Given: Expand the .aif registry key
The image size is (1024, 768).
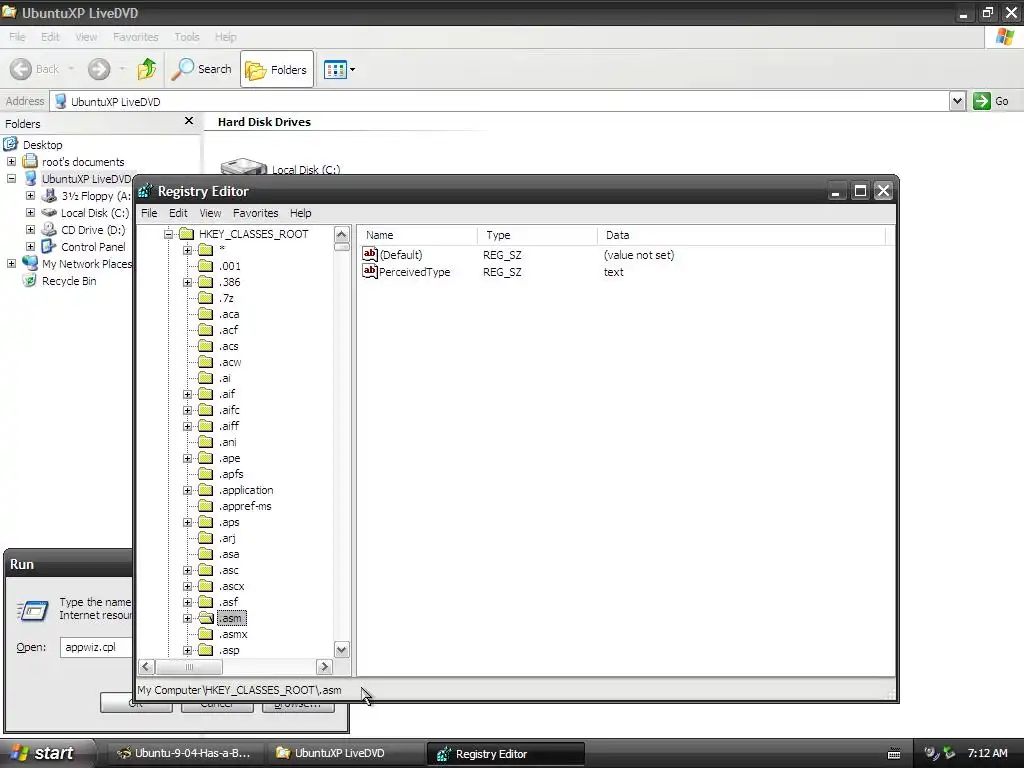Looking at the screenshot, I should 187,394.
